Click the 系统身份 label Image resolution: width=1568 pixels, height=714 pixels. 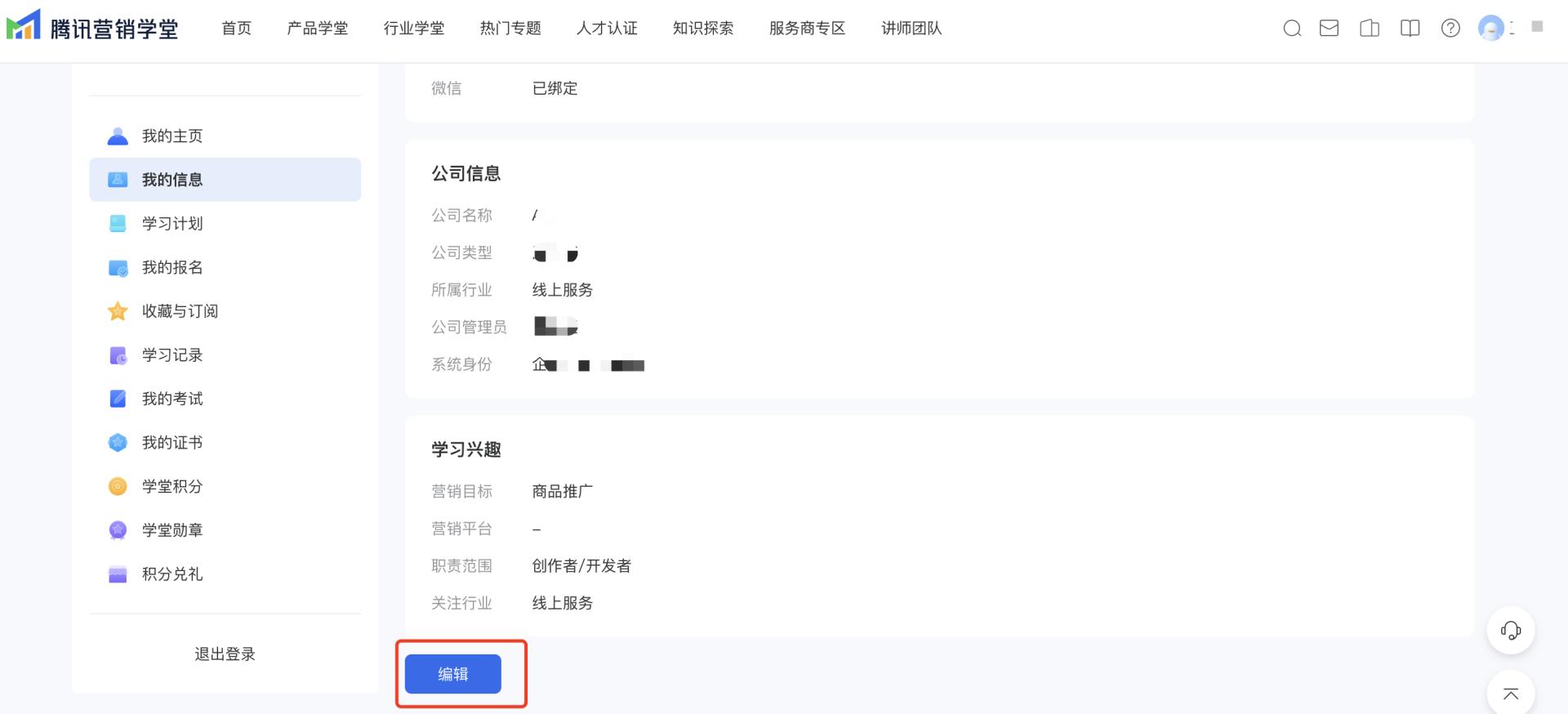[462, 365]
